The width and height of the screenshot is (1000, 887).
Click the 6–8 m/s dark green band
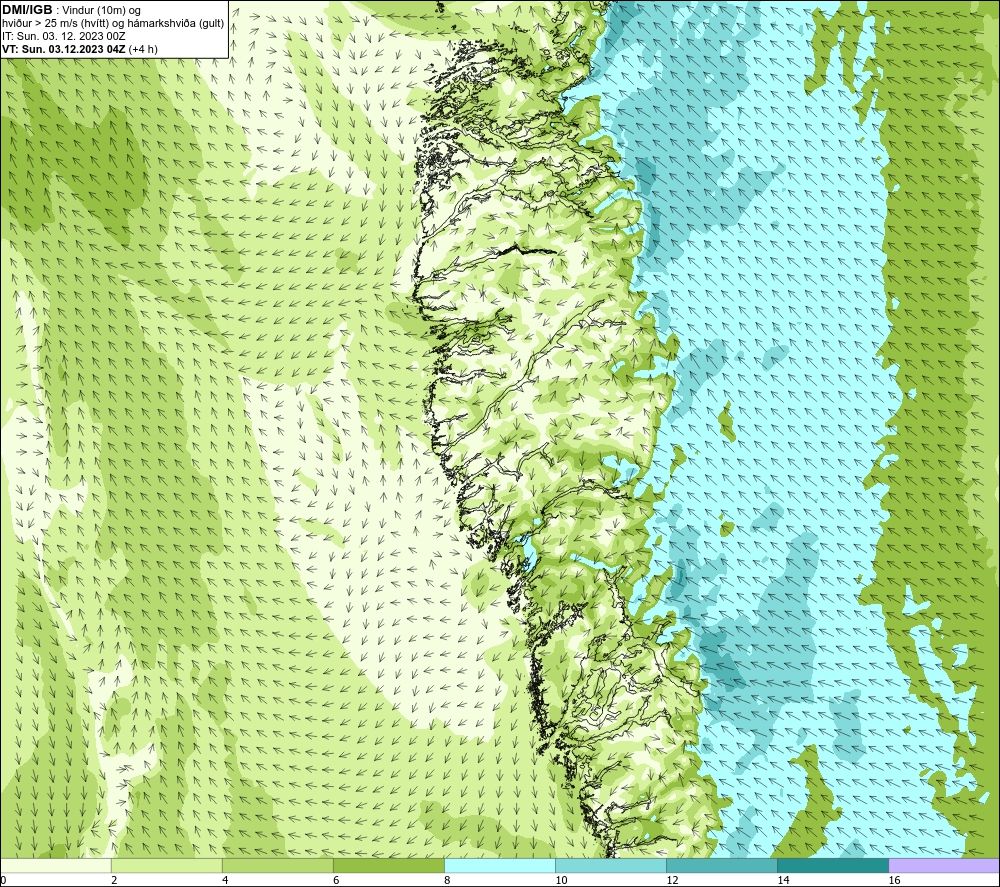click(x=388, y=865)
